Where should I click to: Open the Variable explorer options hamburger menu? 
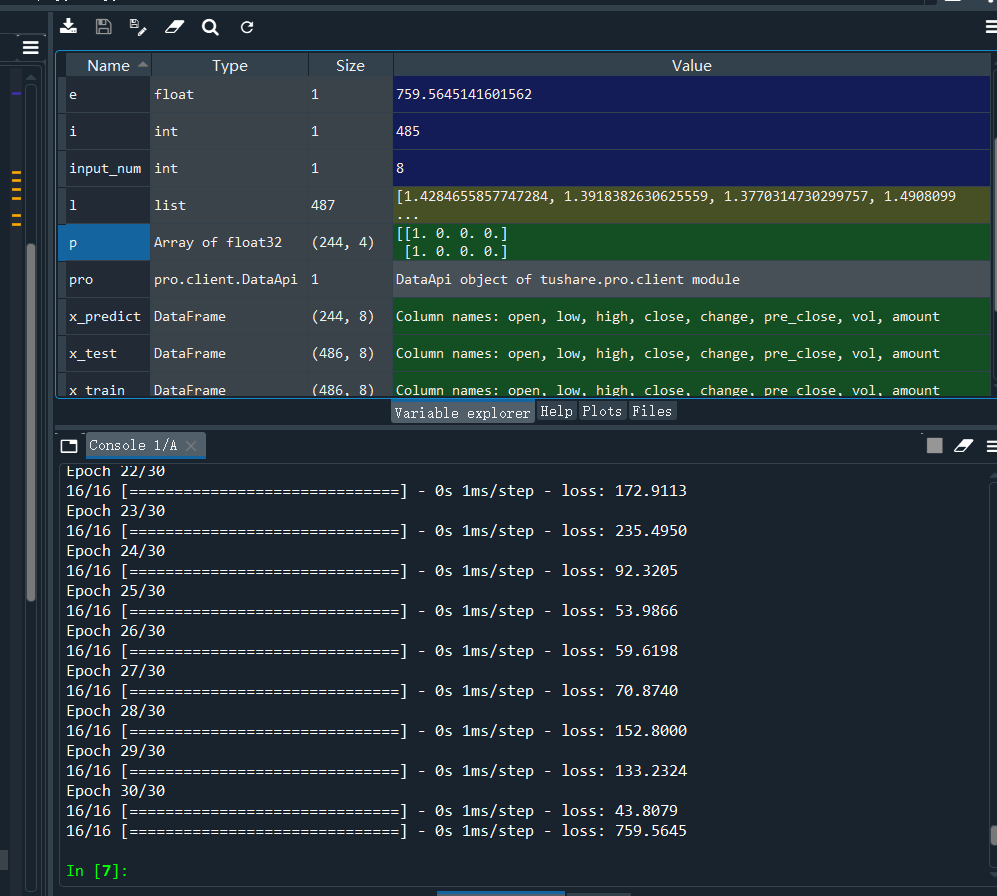(991, 27)
